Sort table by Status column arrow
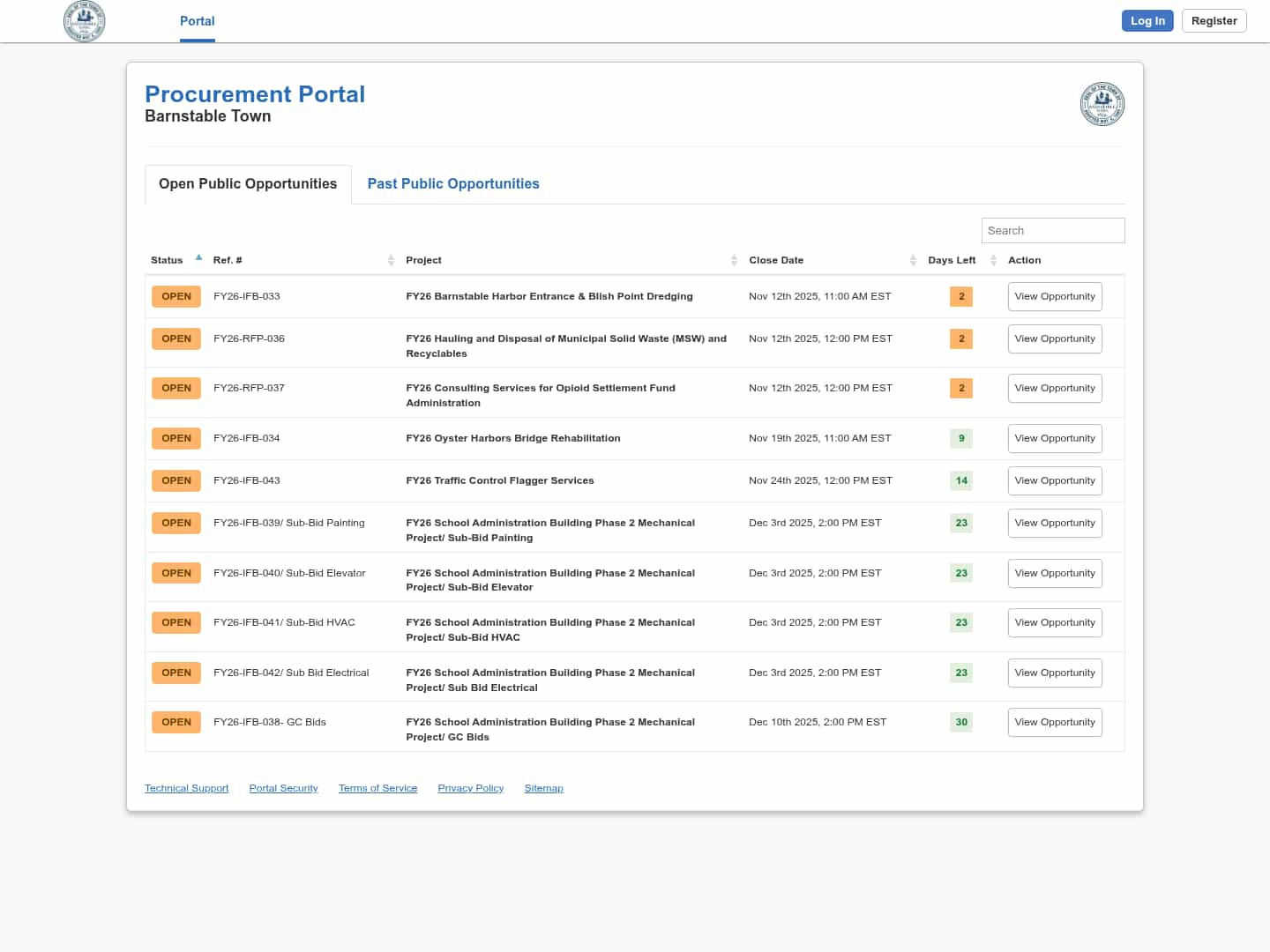This screenshot has width=1270, height=952. [x=198, y=258]
